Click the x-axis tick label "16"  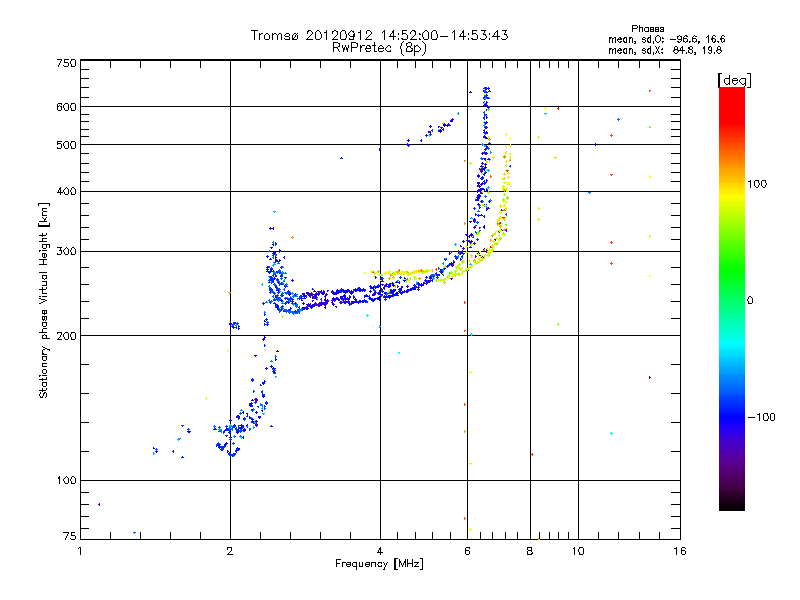tap(680, 551)
